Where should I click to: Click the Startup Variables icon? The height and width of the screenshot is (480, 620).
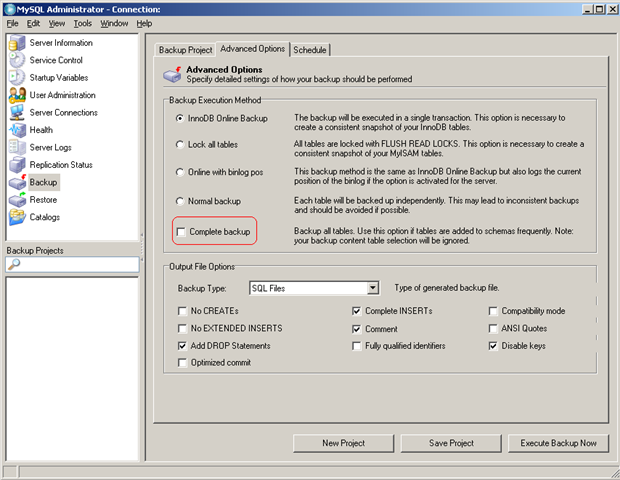[17, 77]
